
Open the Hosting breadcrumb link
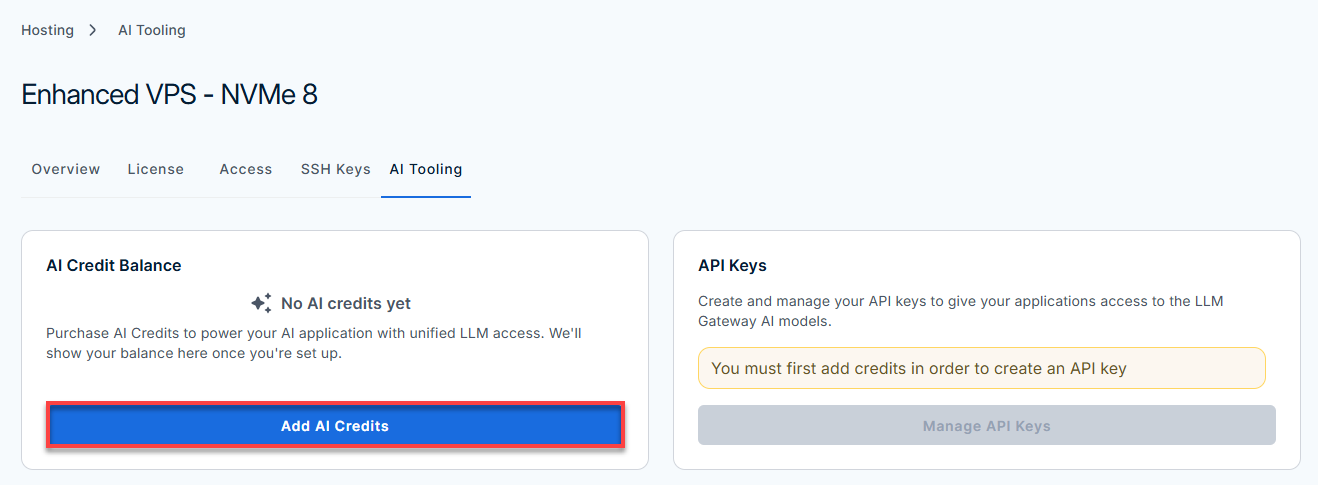tap(47, 30)
